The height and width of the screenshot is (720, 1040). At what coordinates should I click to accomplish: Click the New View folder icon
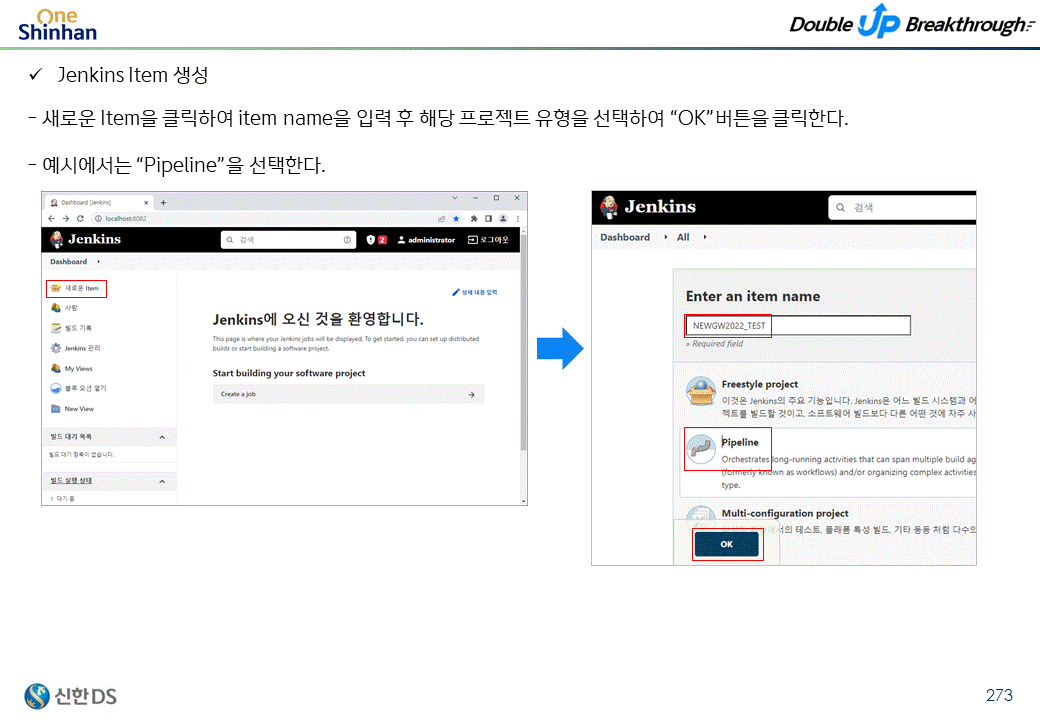[56, 409]
